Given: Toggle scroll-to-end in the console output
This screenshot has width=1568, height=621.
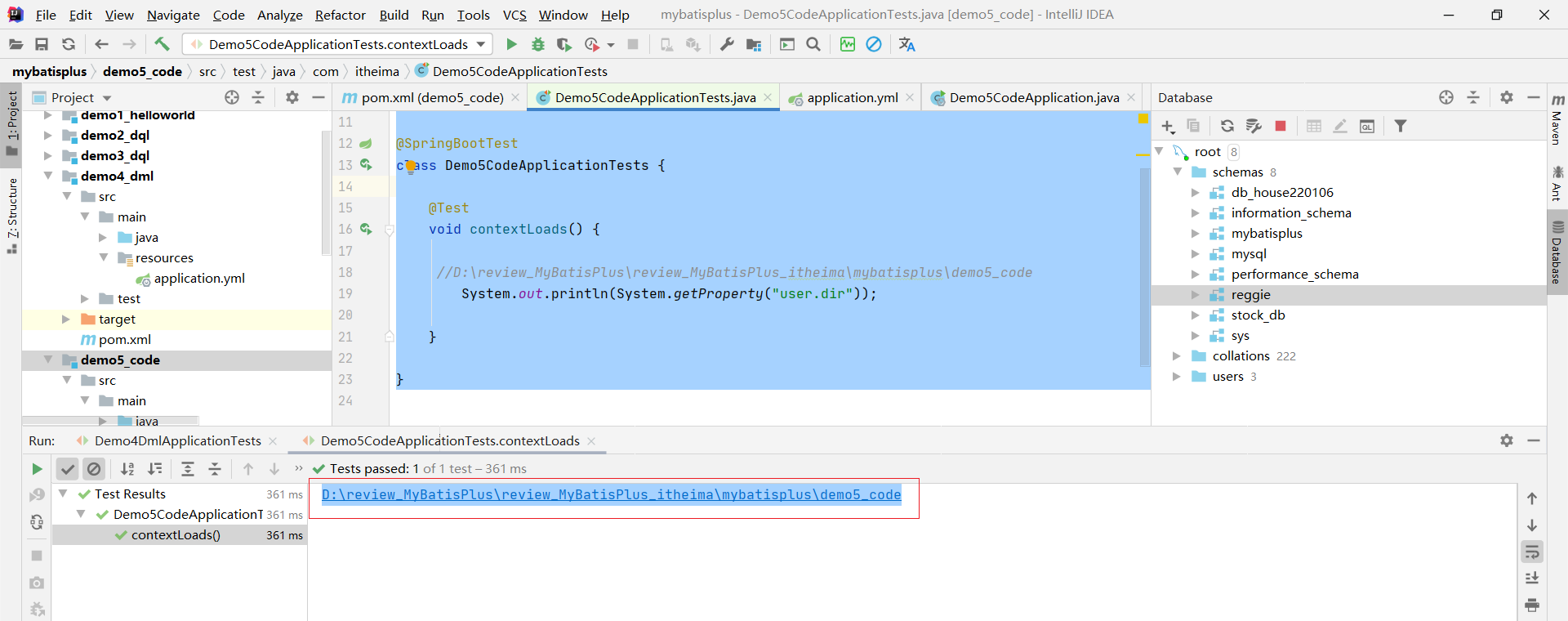Looking at the screenshot, I should [x=1532, y=579].
